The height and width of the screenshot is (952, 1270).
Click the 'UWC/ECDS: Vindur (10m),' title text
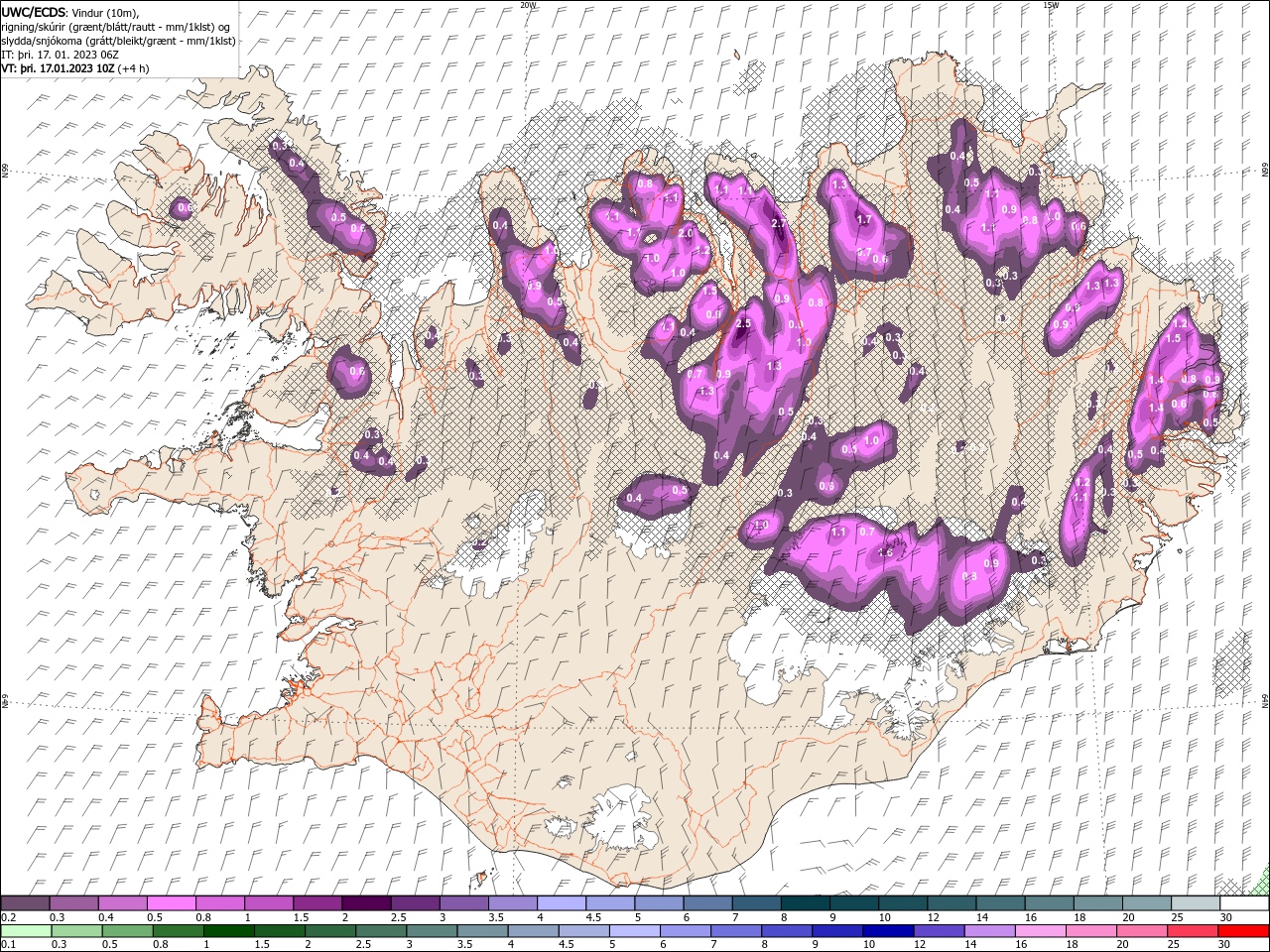pyautogui.click(x=70, y=12)
